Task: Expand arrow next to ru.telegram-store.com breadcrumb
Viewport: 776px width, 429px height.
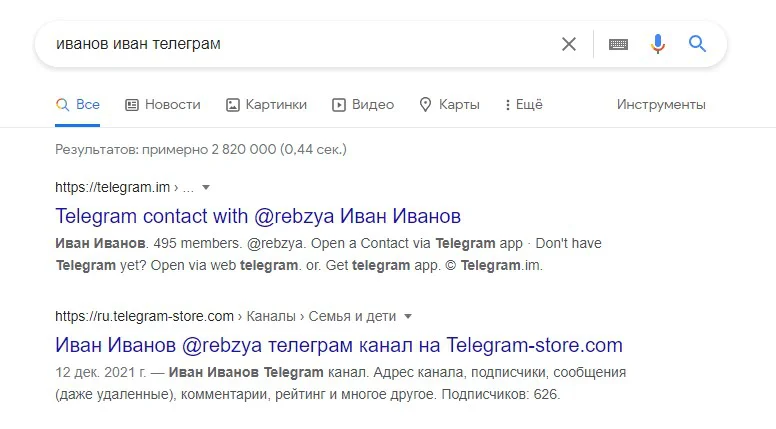Action: pyautogui.click(x=406, y=317)
